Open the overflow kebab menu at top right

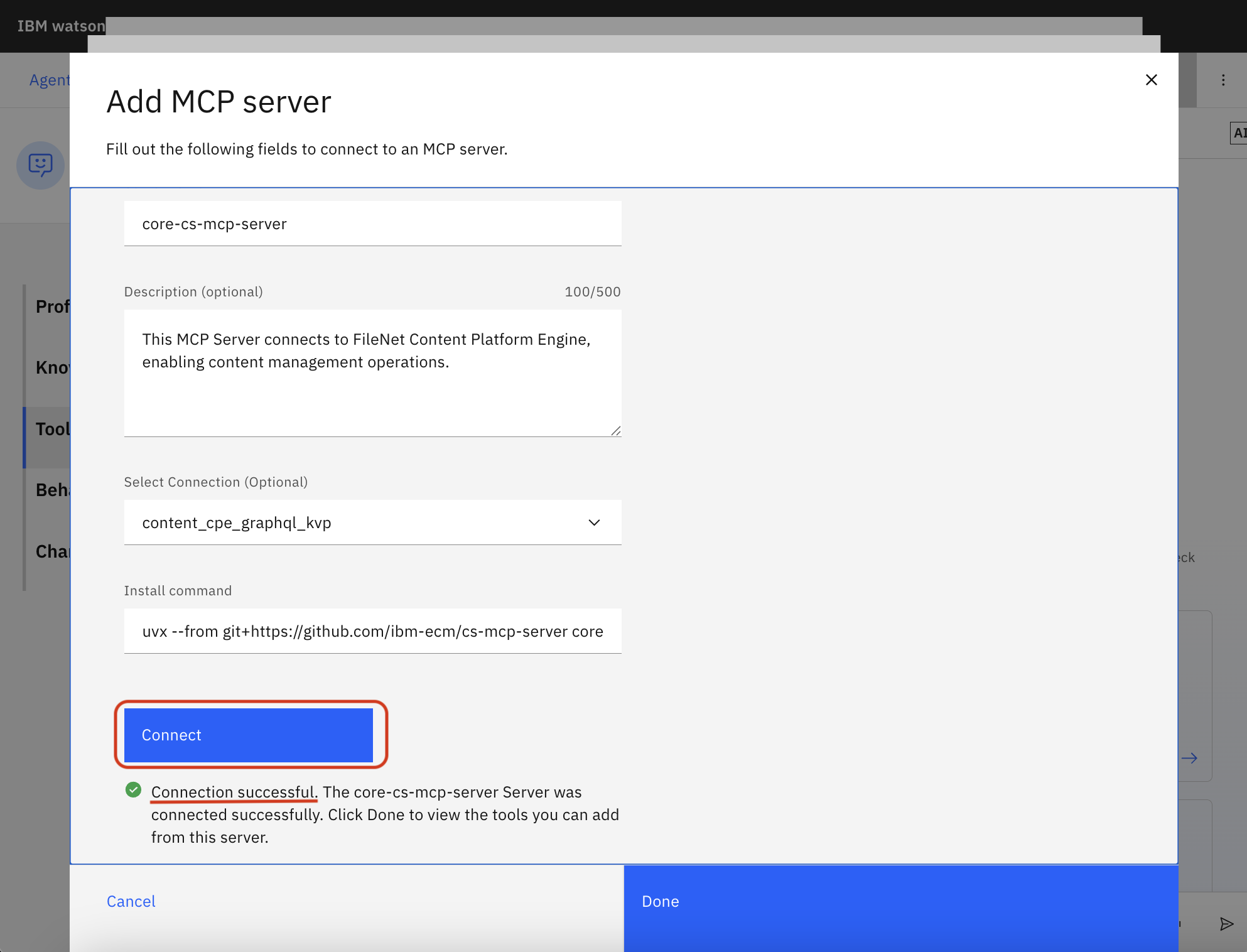pyautogui.click(x=1223, y=80)
